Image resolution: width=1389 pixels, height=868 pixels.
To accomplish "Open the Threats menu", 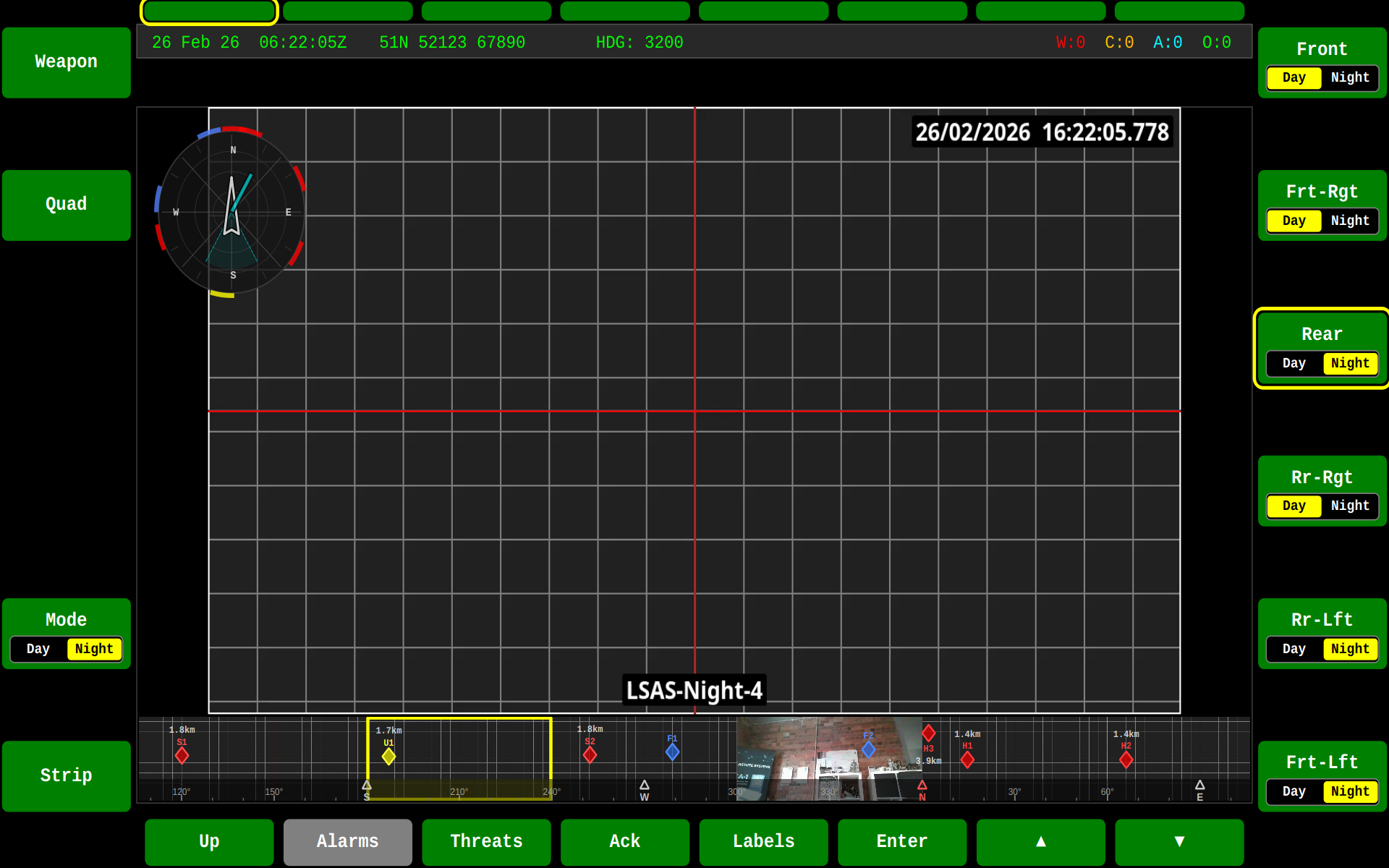I will point(486,841).
